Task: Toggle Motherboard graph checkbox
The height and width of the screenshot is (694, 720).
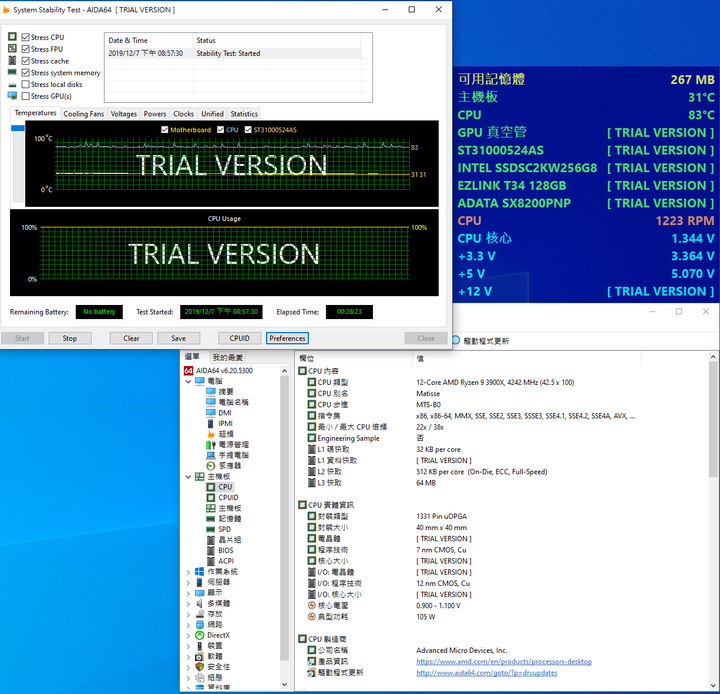Action: (x=164, y=130)
